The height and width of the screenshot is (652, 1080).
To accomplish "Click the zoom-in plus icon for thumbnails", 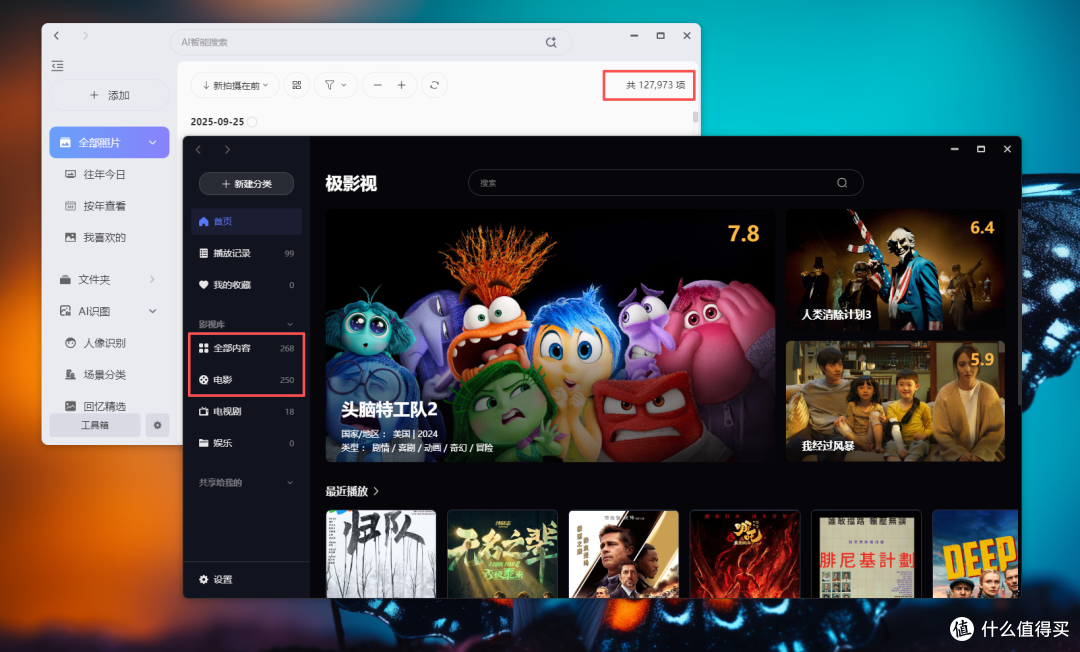I will 401,85.
